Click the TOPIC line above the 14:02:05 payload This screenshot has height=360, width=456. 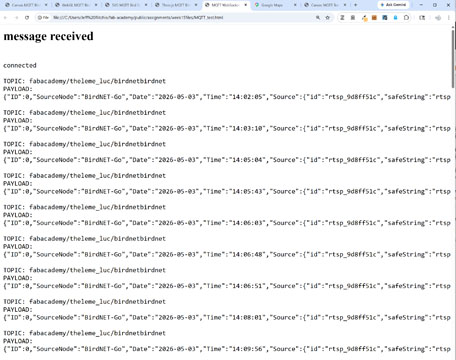(84, 81)
